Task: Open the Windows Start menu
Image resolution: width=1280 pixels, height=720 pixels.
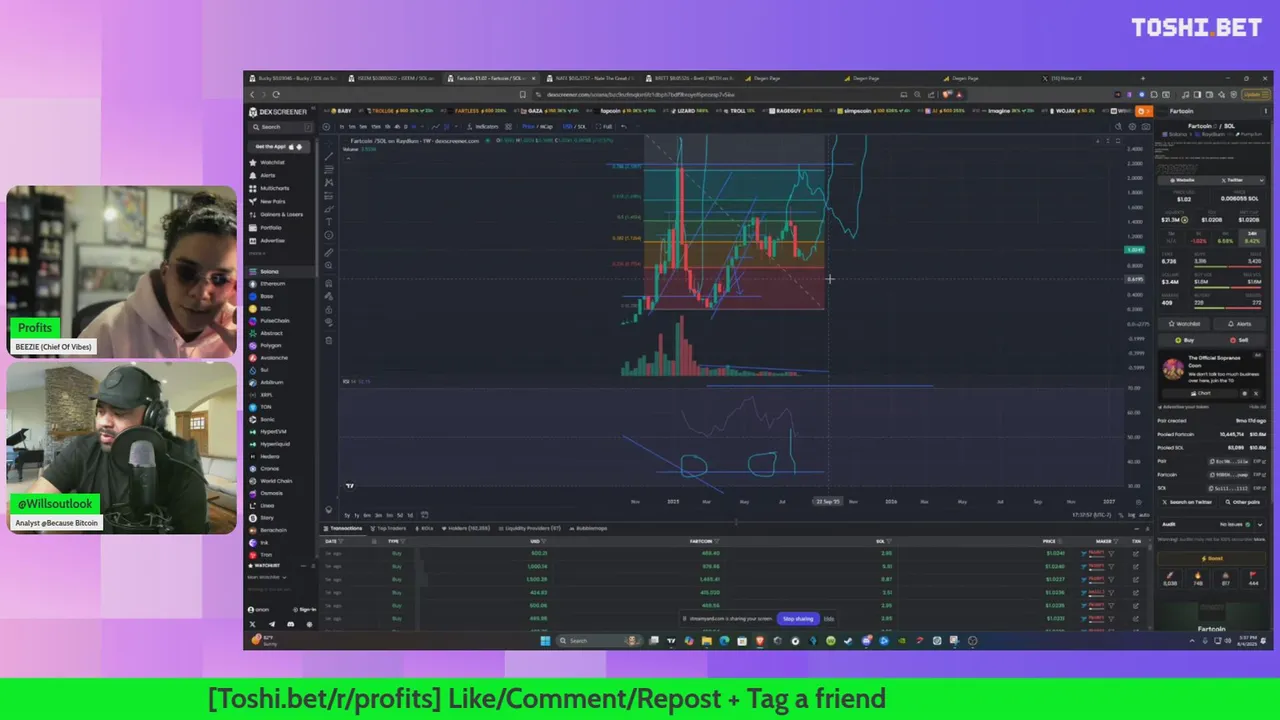Action: tap(545, 641)
